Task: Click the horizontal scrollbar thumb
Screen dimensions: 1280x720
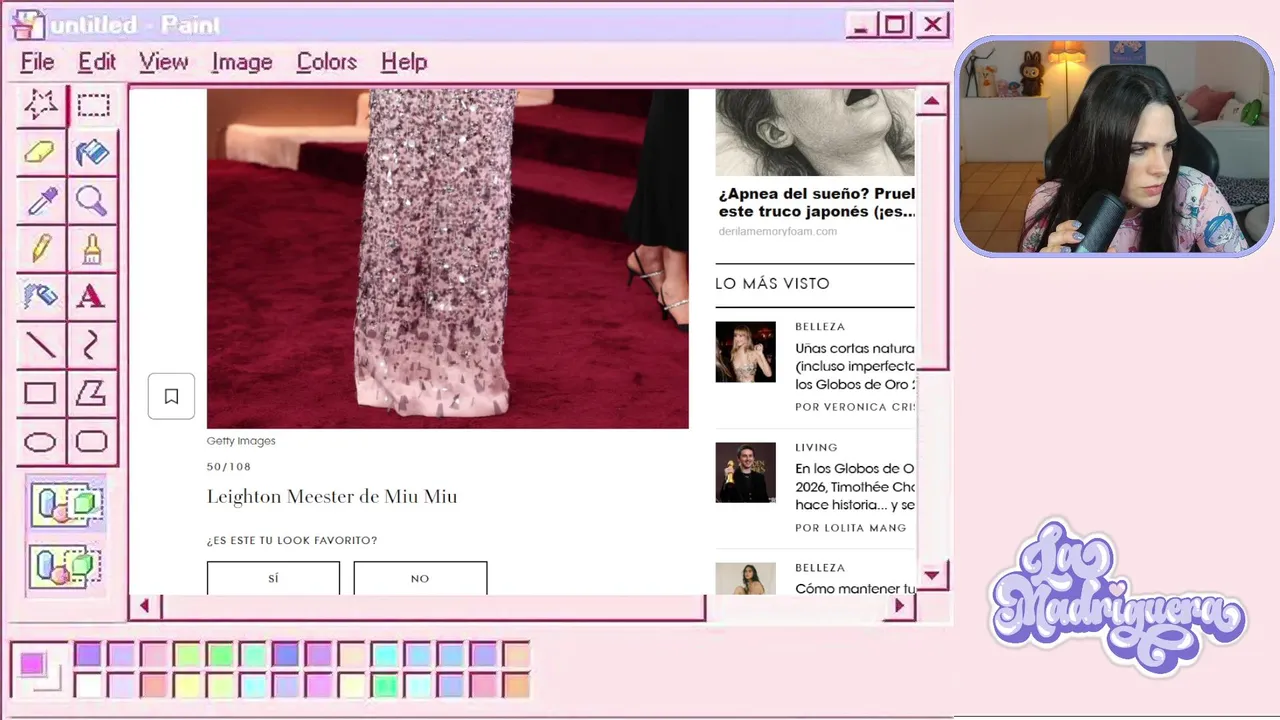Action: click(x=433, y=606)
